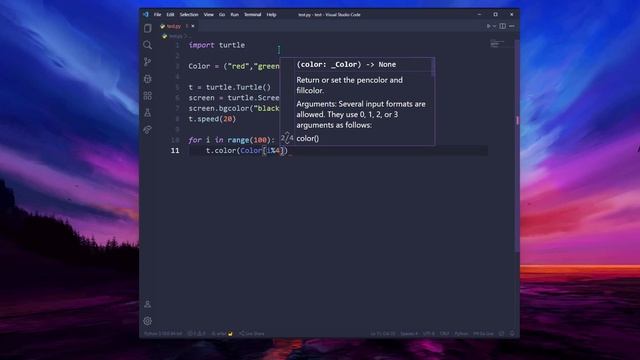Click the '(color: _Color) -> None' signature text
Viewport: 640px width, 360px height.
[346, 64]
